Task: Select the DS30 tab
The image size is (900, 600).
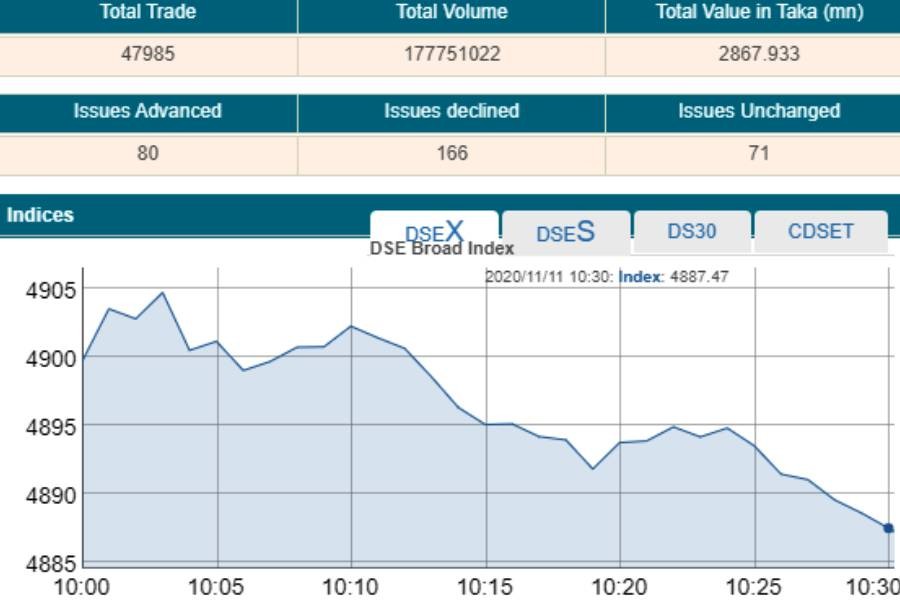Action: [692, 231]
